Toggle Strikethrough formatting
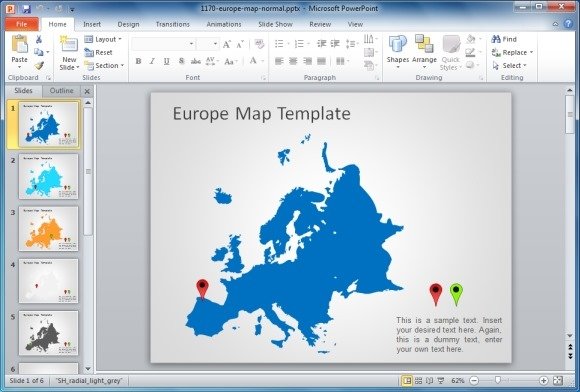 [x=196, y=61]
